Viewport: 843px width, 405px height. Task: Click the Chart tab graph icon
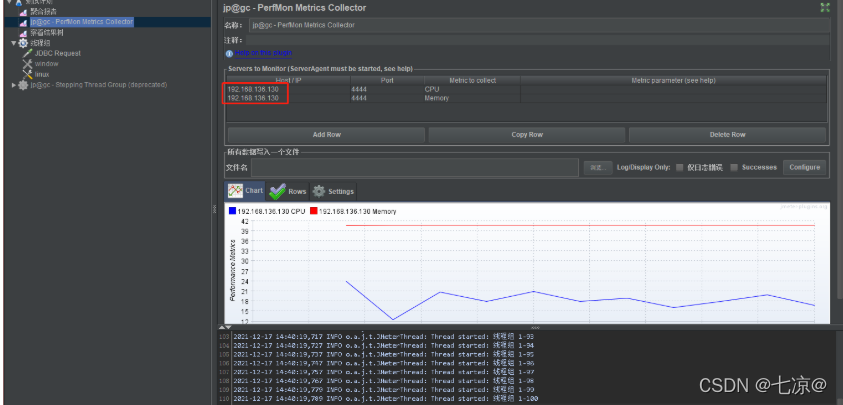click(235, 191)
